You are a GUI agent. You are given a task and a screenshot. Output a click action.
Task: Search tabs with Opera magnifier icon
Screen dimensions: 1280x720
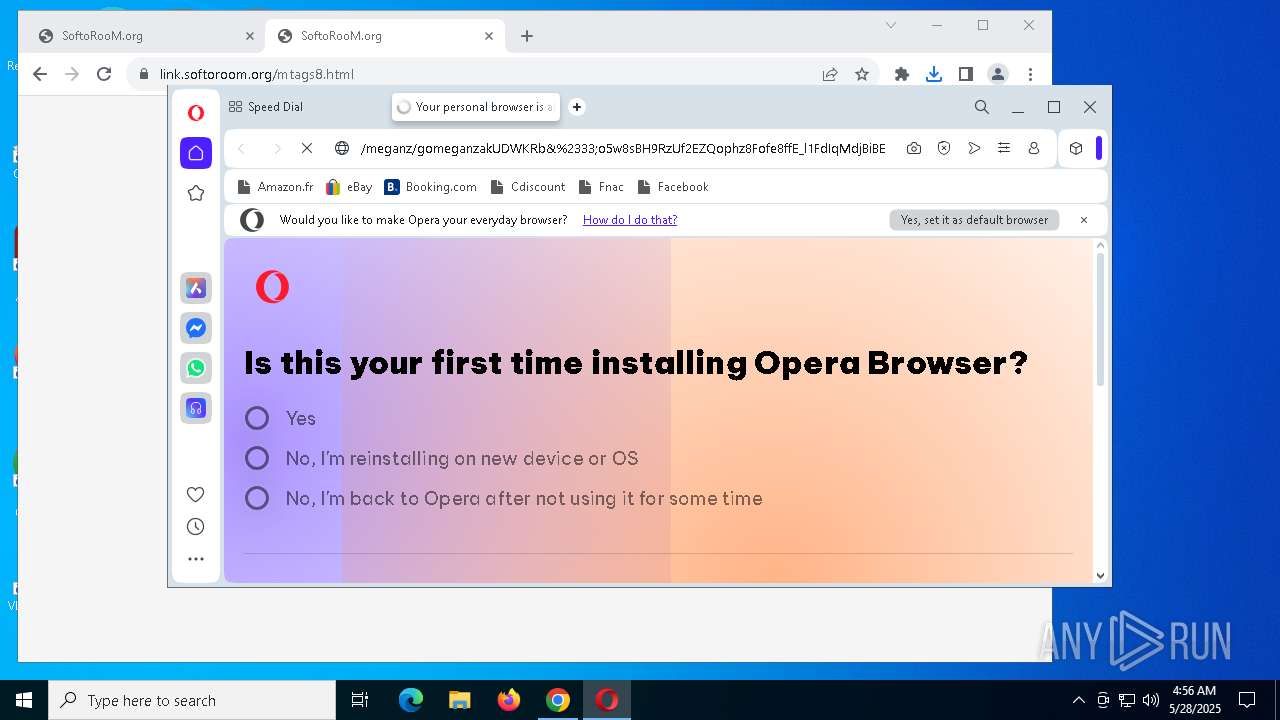point(982,107)
